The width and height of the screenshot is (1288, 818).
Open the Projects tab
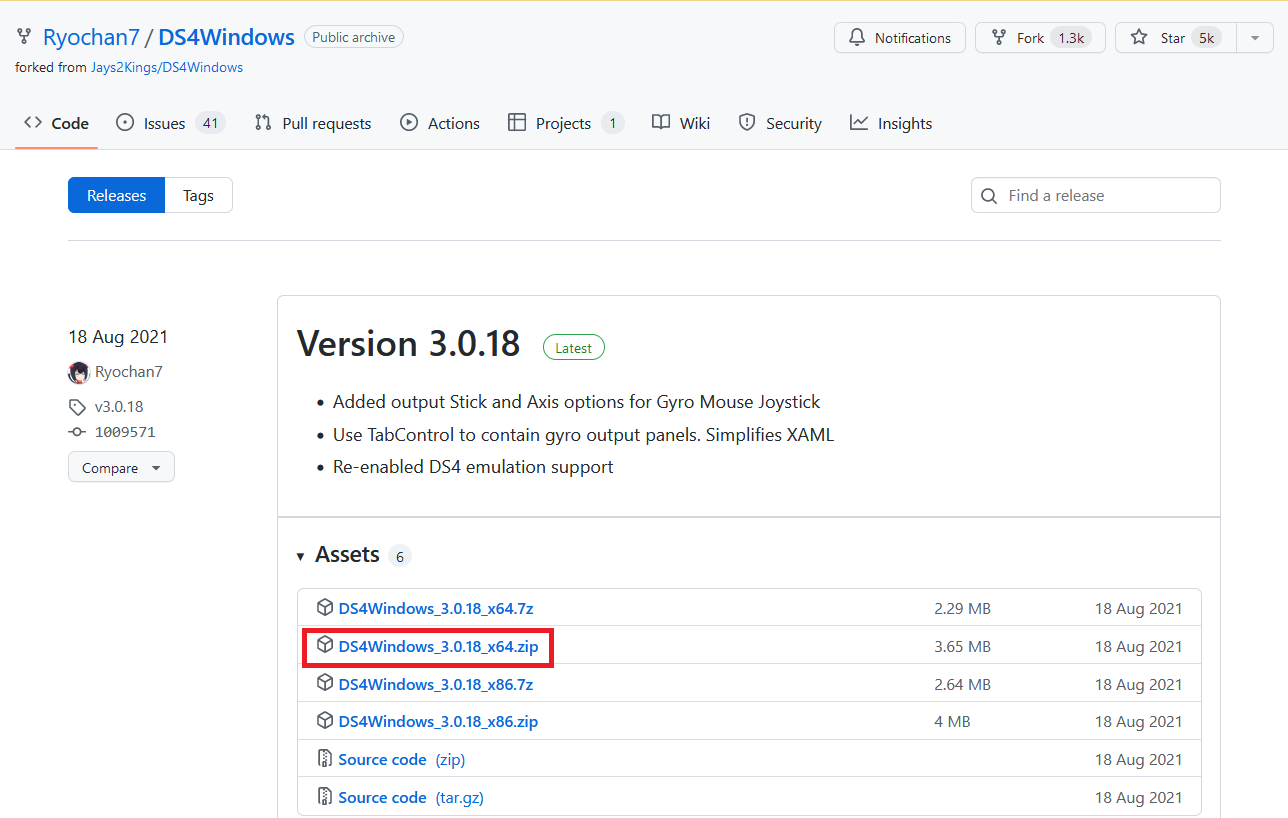tap(566, 124)
